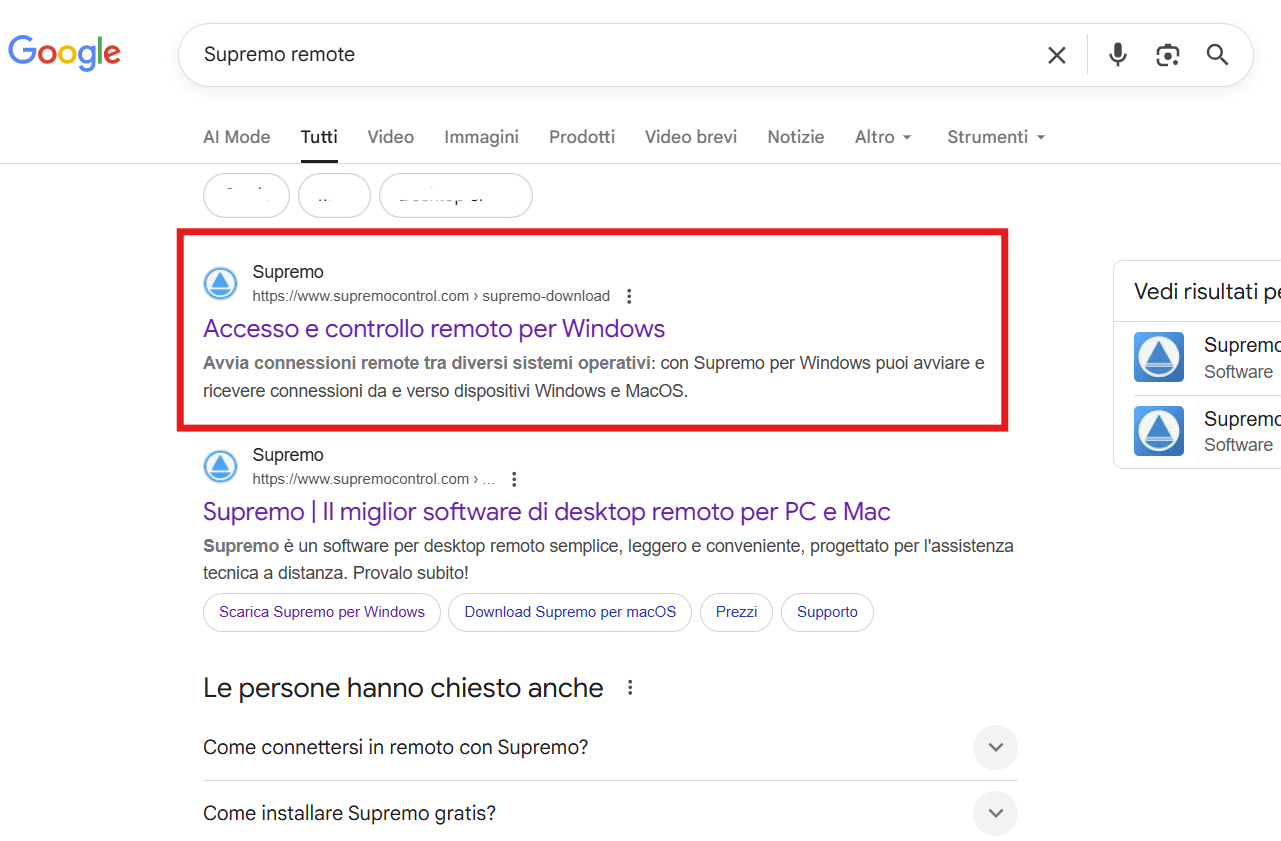Click the magnifying glass search icon
Image resolution: width=1281 pixels, height=841 pixels.
pos(1217,55)
